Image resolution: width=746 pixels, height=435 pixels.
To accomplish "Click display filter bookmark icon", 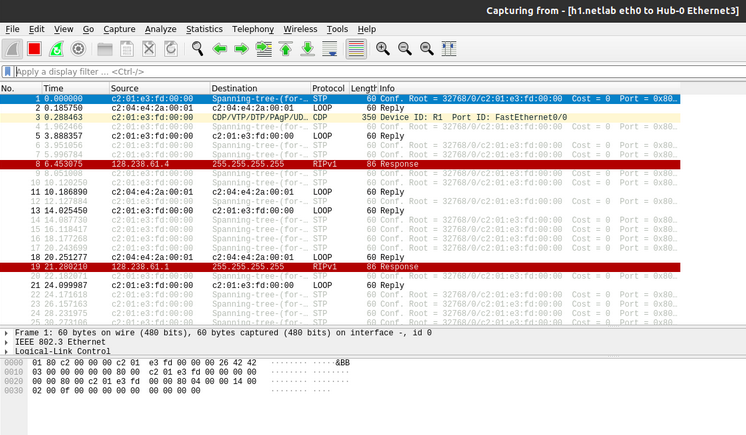I will pyautogui.click(x=8, y=72).
